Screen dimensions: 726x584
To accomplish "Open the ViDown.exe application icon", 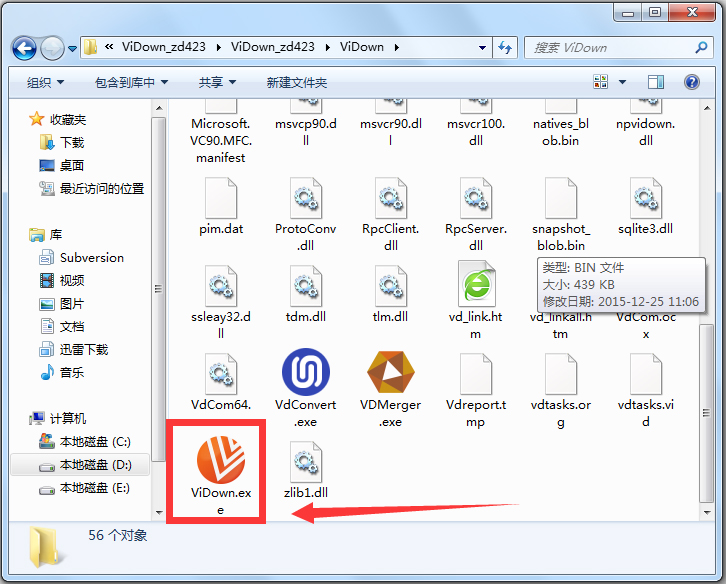I will 221,459.
